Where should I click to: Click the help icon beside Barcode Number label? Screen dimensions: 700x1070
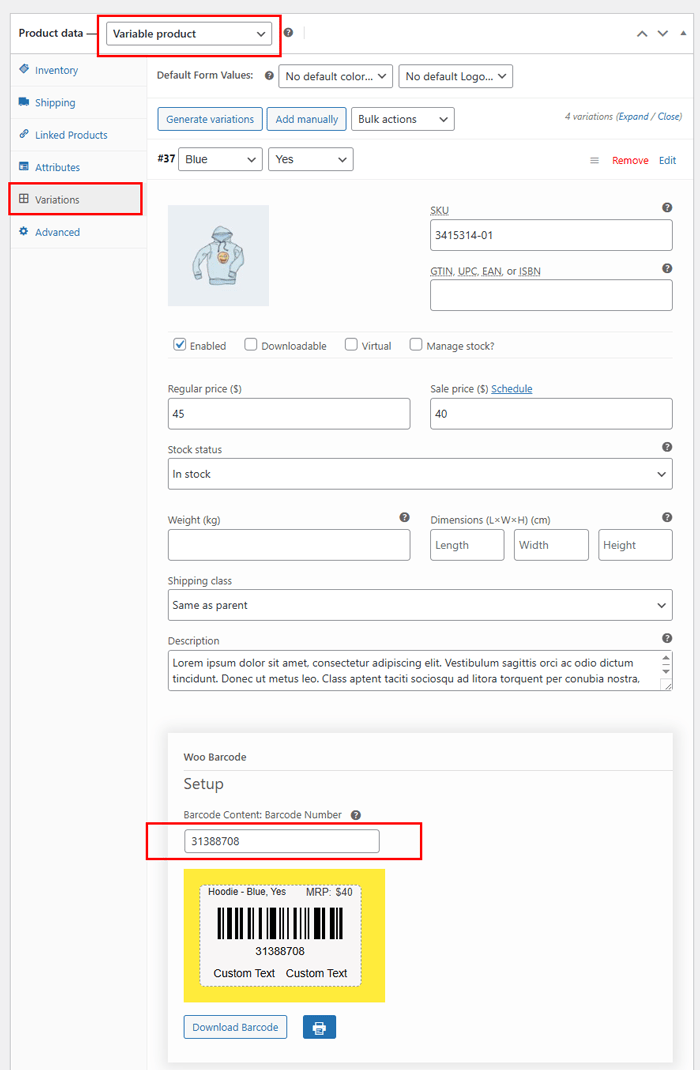pyautogui.click(x=356, y=815)
